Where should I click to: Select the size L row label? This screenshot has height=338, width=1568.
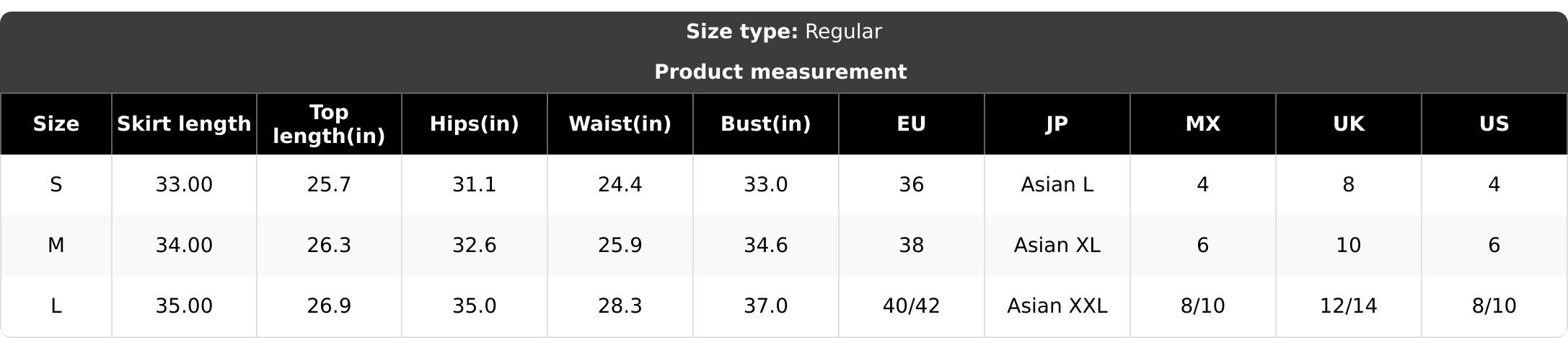(x=56, y=306)
